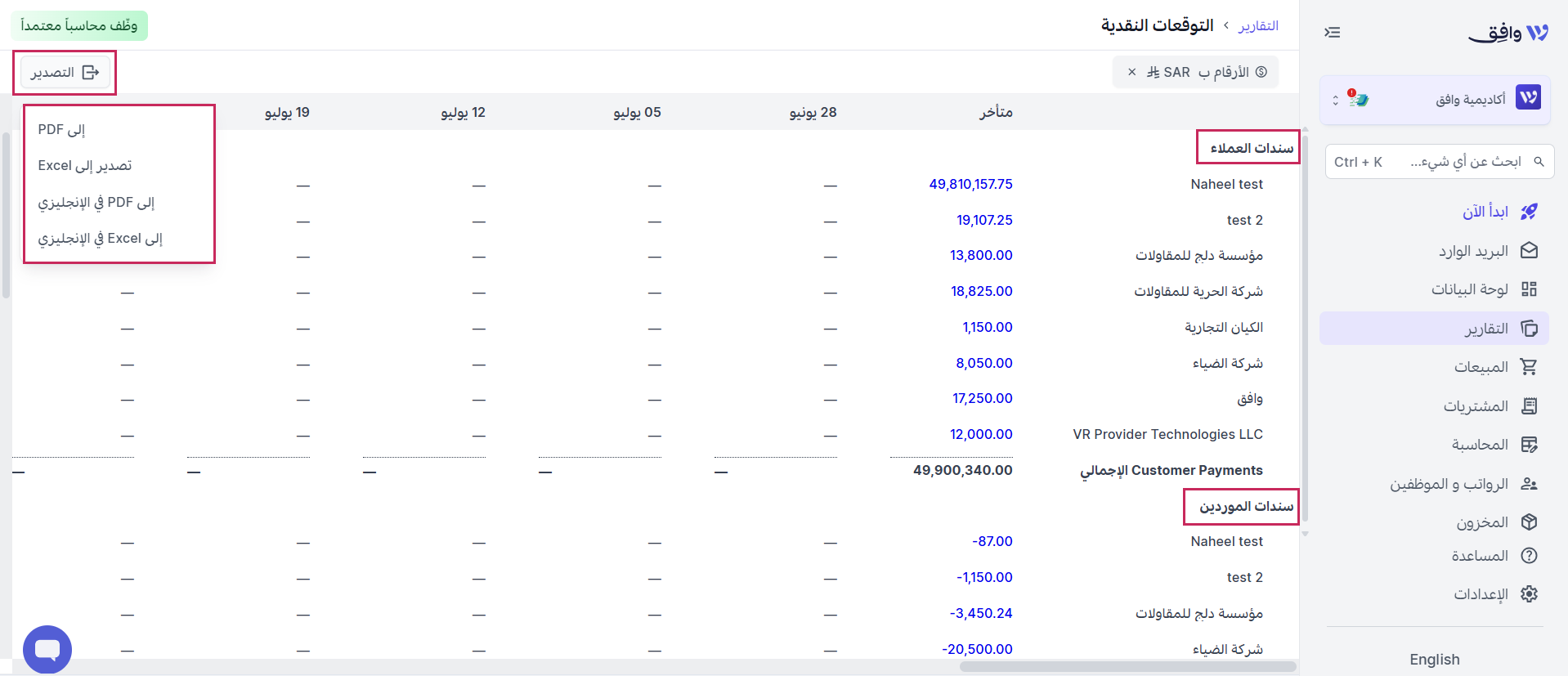Choose إلى PDF export option
1568x676 pixels.
click(61, 129)
